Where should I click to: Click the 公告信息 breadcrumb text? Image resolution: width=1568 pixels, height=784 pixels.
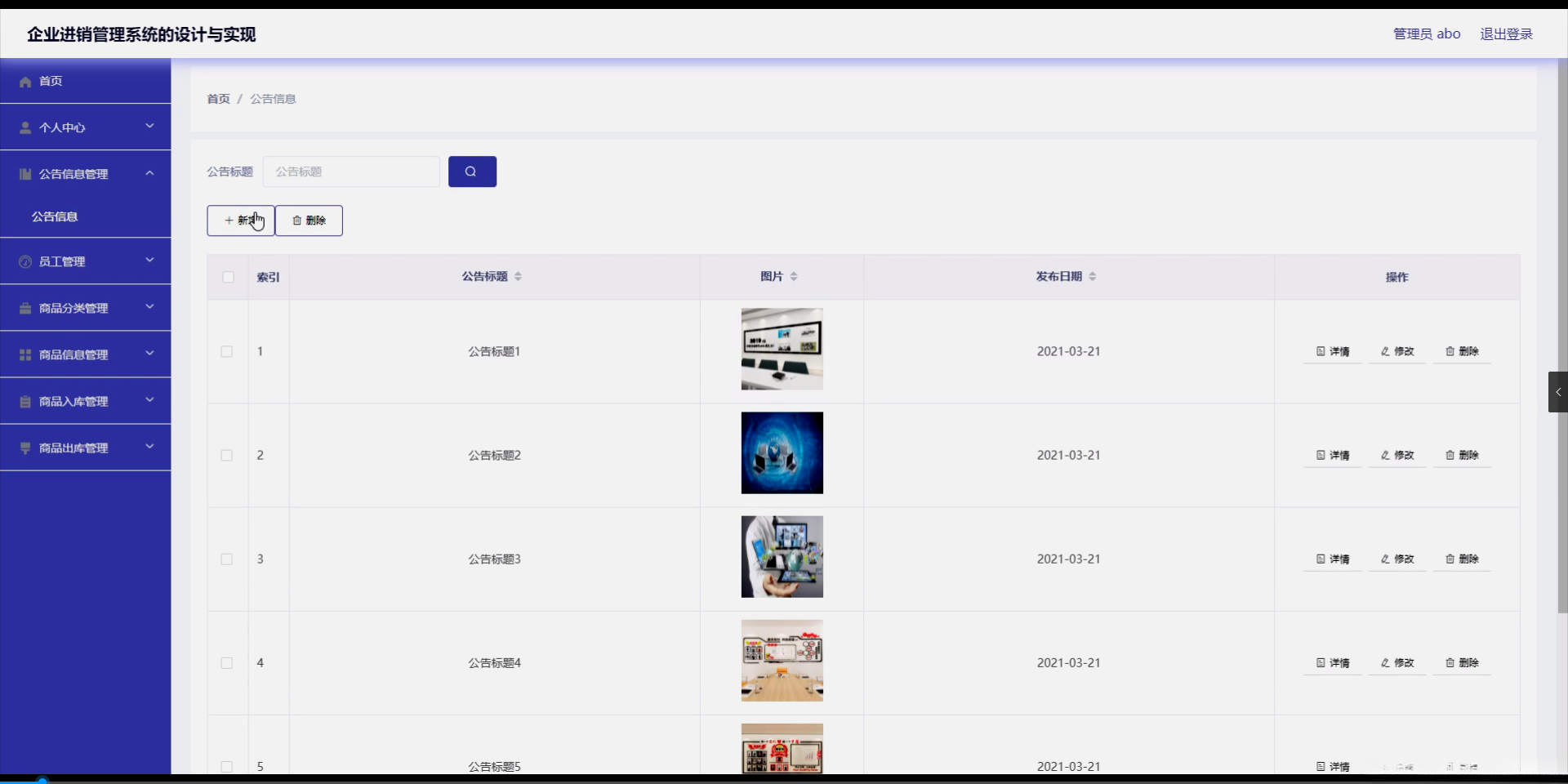coord(273,99)
